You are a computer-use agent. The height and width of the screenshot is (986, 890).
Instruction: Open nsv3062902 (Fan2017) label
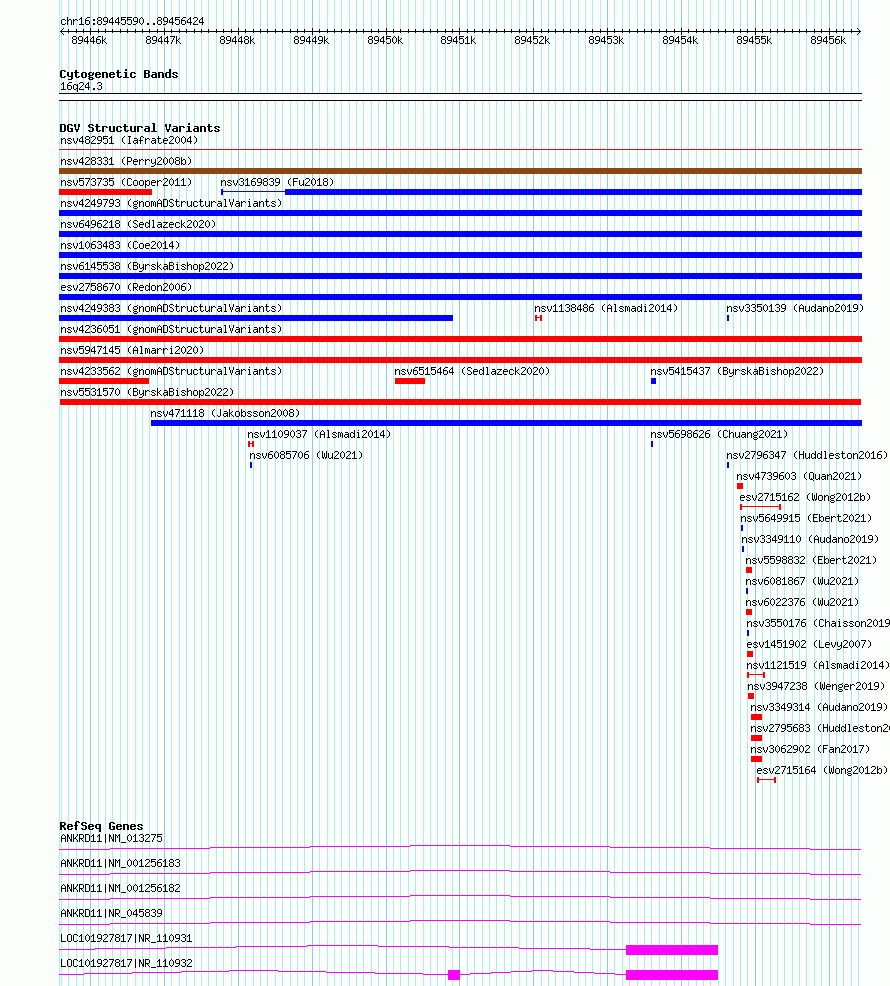pos(810,749)
